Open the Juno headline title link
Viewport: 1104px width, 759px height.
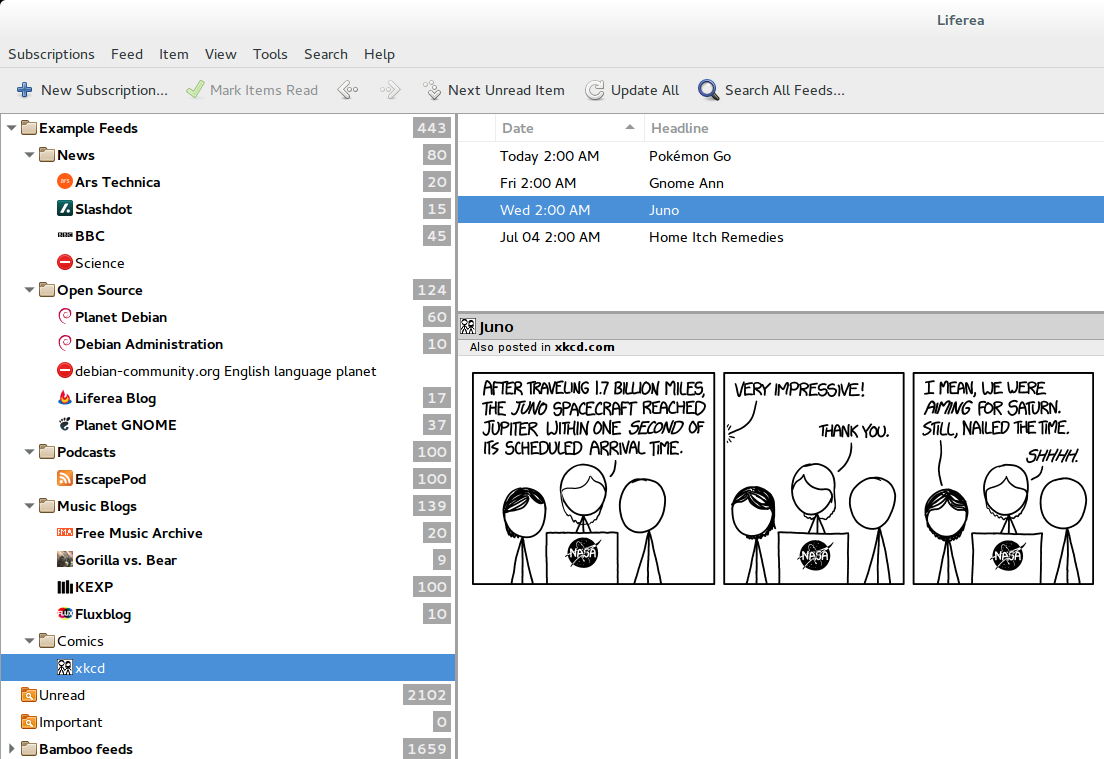pyautogui.click(x=496, y=327)
